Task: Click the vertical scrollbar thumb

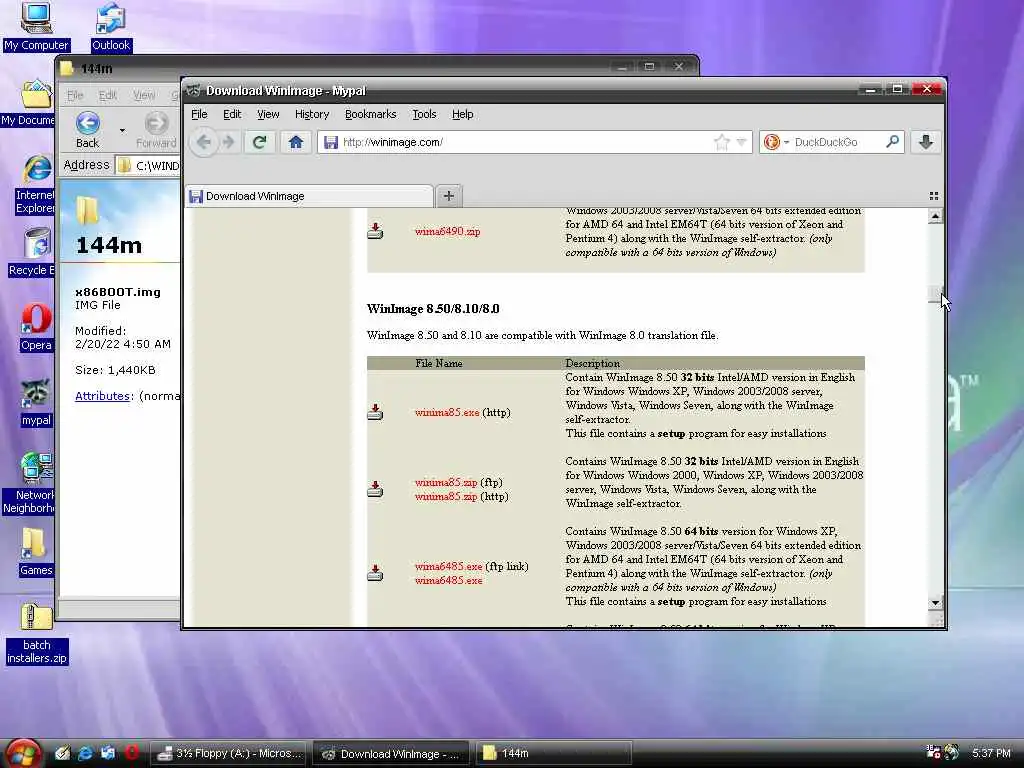Action: (x=935, y=294)
